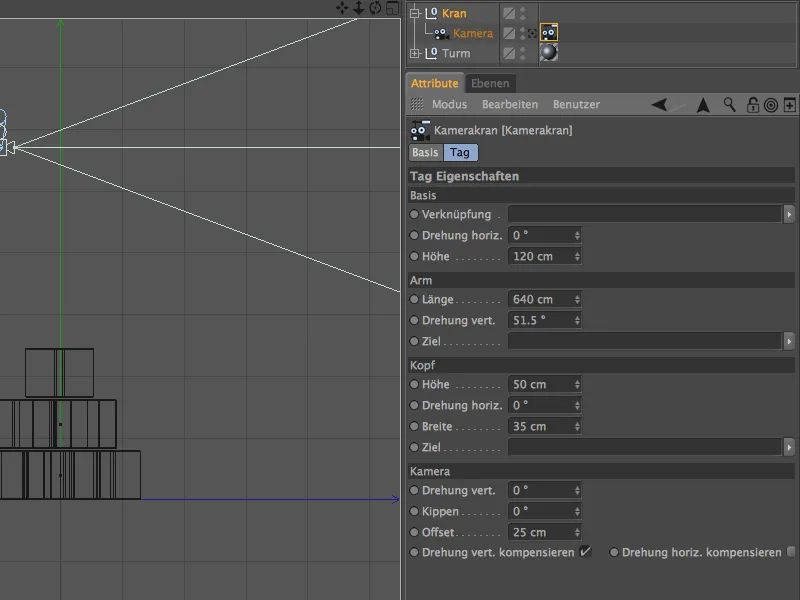Switch to the Ebenen tab
The width and height of the screenshot is (800, 600).
click(x=490, y=83)
